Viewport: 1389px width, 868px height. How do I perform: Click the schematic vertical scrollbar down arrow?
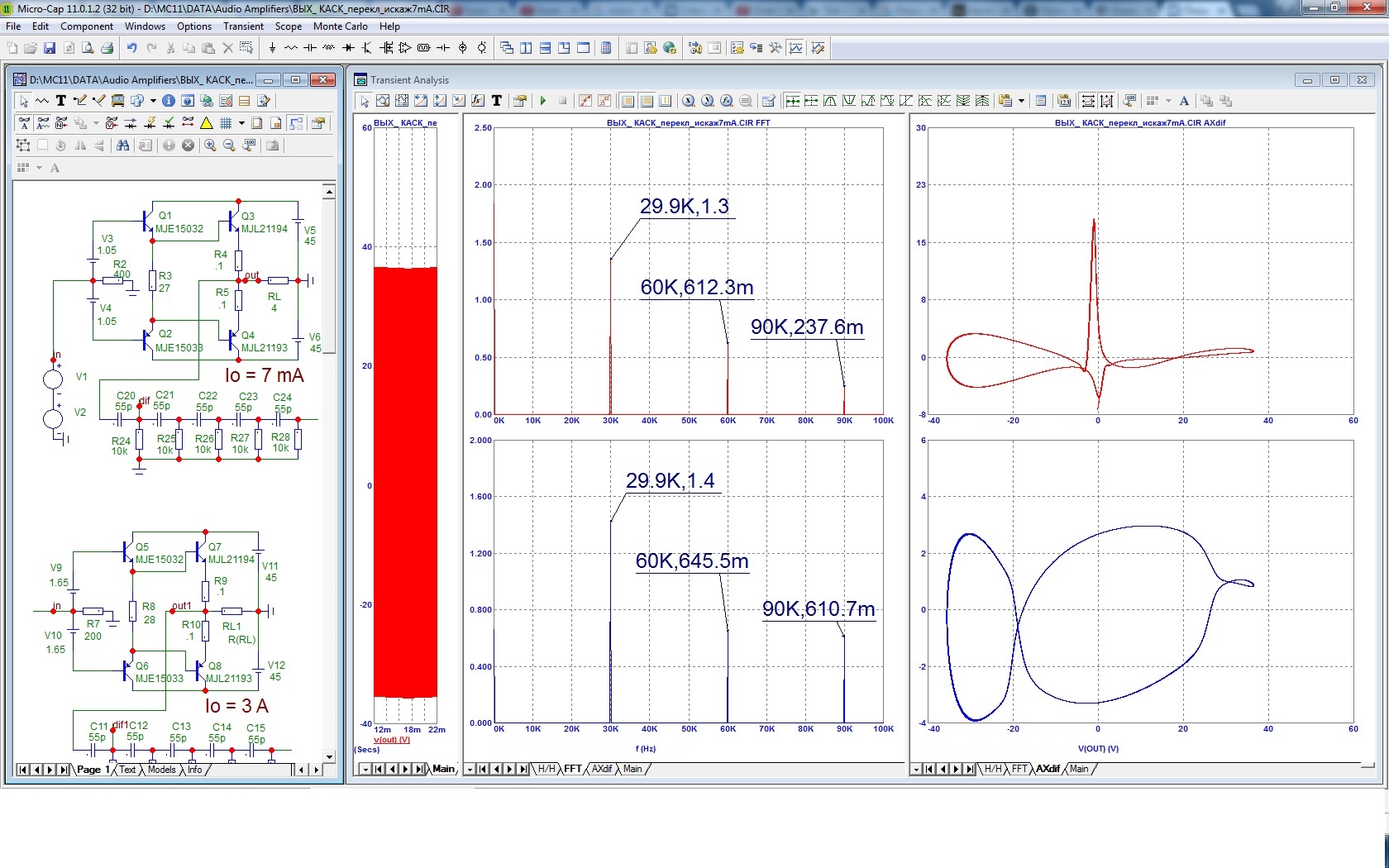click(x=329, y=756)
